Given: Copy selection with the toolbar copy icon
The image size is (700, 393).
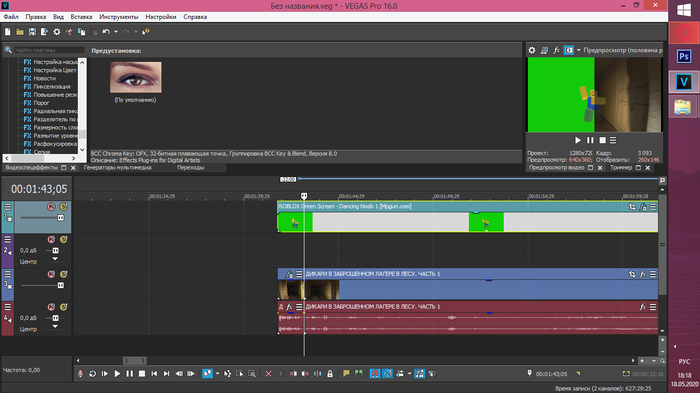Looking at the screenshot, I should 81,32.
